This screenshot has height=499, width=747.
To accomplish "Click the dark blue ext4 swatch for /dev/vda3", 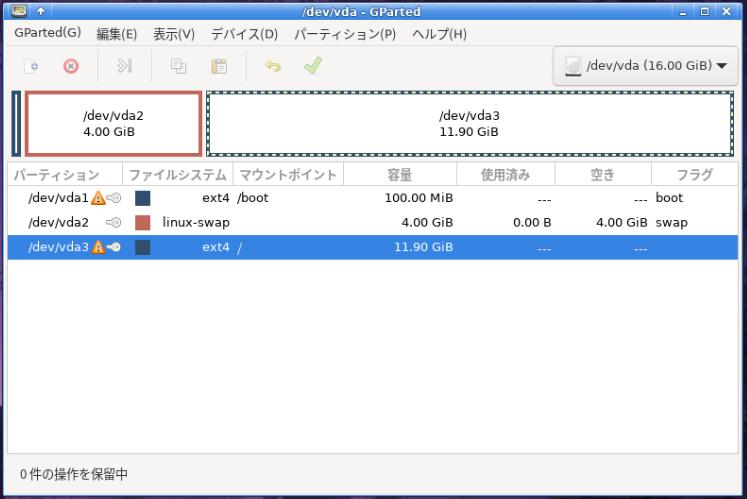I will (x=142, y=247).
